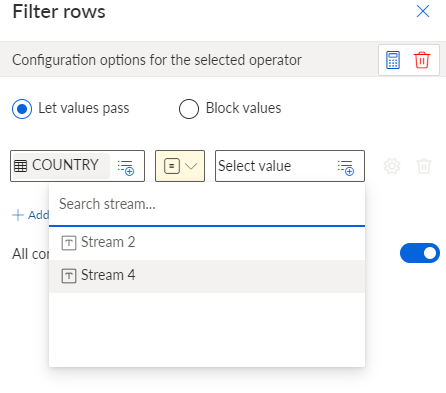Delete operator using the red trash icon
Viewport: 446px width, 393px height.
click(422, 60)
